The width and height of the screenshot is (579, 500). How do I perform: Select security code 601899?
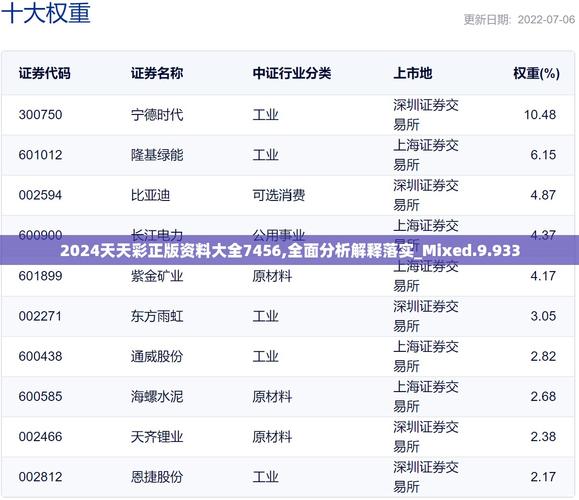[x=40, y=276]
